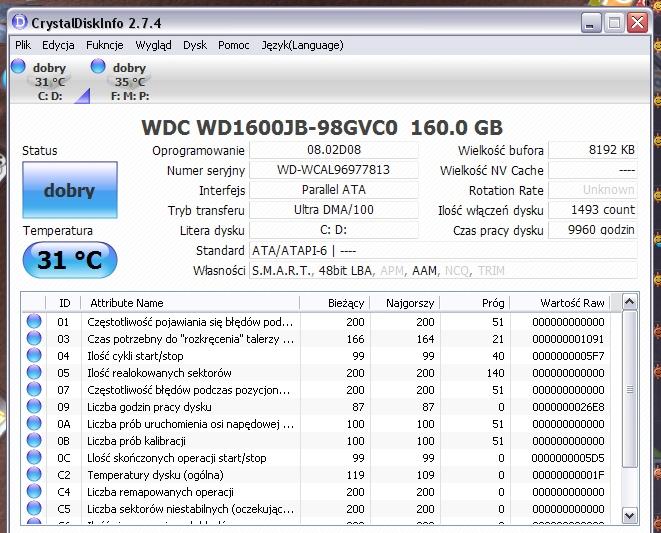Click the blue status orb of attribute C5
661x533 pixels.
coord(34,509)
